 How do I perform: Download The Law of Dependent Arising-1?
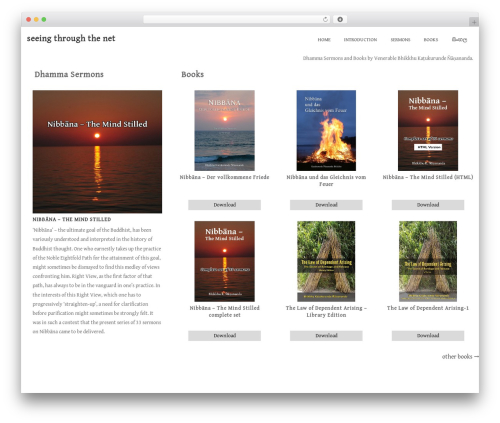(x=428, y=336)
